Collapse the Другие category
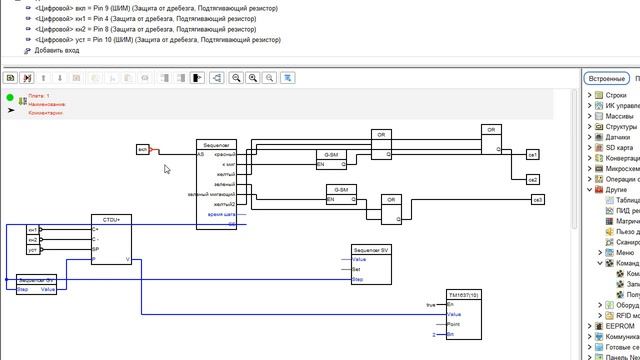640x360 pixels. (x=589, y=190)
